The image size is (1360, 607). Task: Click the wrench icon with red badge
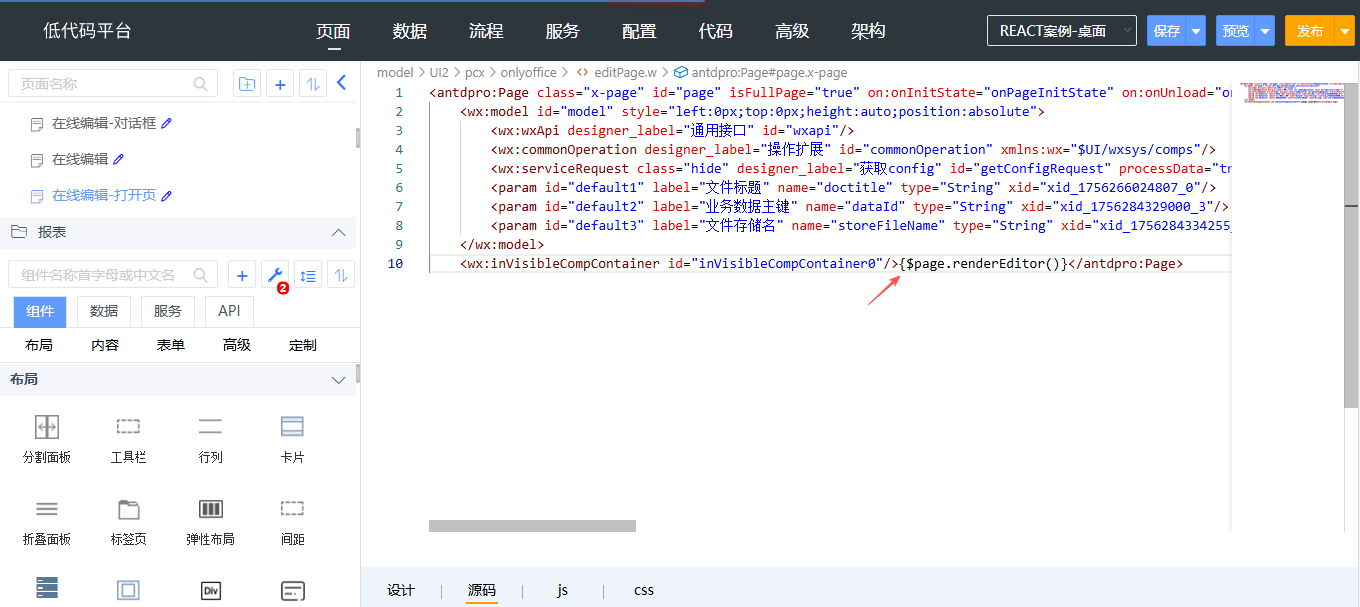[275, 275]
